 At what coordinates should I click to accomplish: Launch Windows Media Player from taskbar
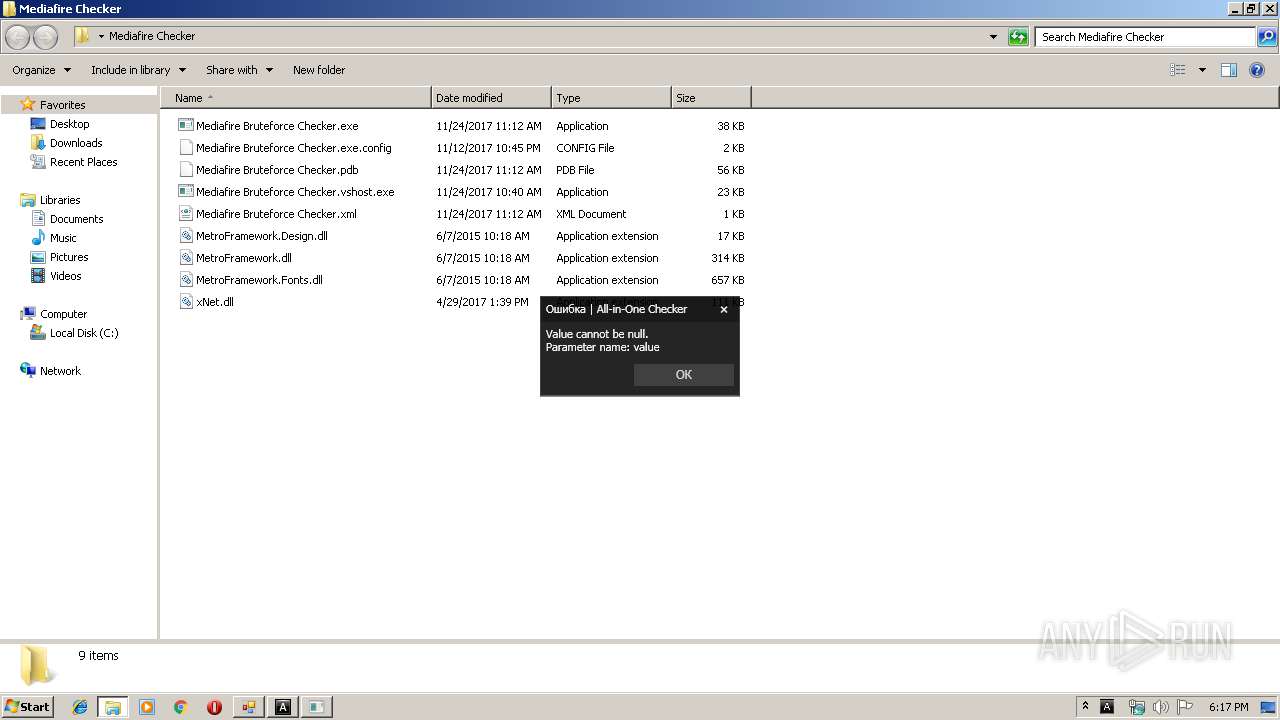pos(147,707)
